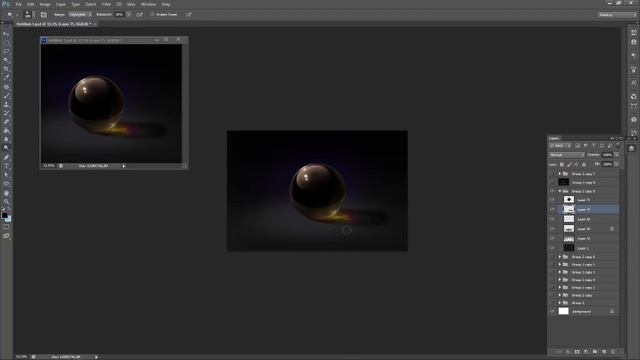Open the Exposure slider arrow
Screen dimensions: 640x360
tap(129, 15)
